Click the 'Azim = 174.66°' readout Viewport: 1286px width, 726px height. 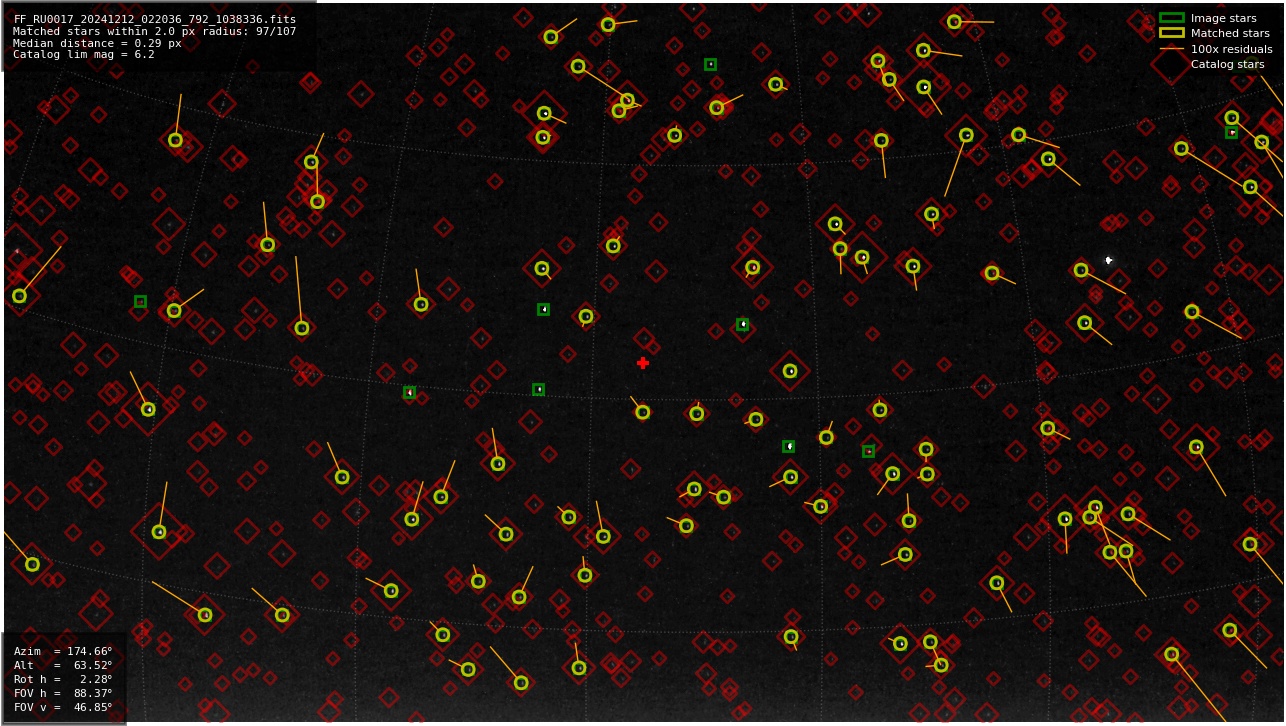63,651
